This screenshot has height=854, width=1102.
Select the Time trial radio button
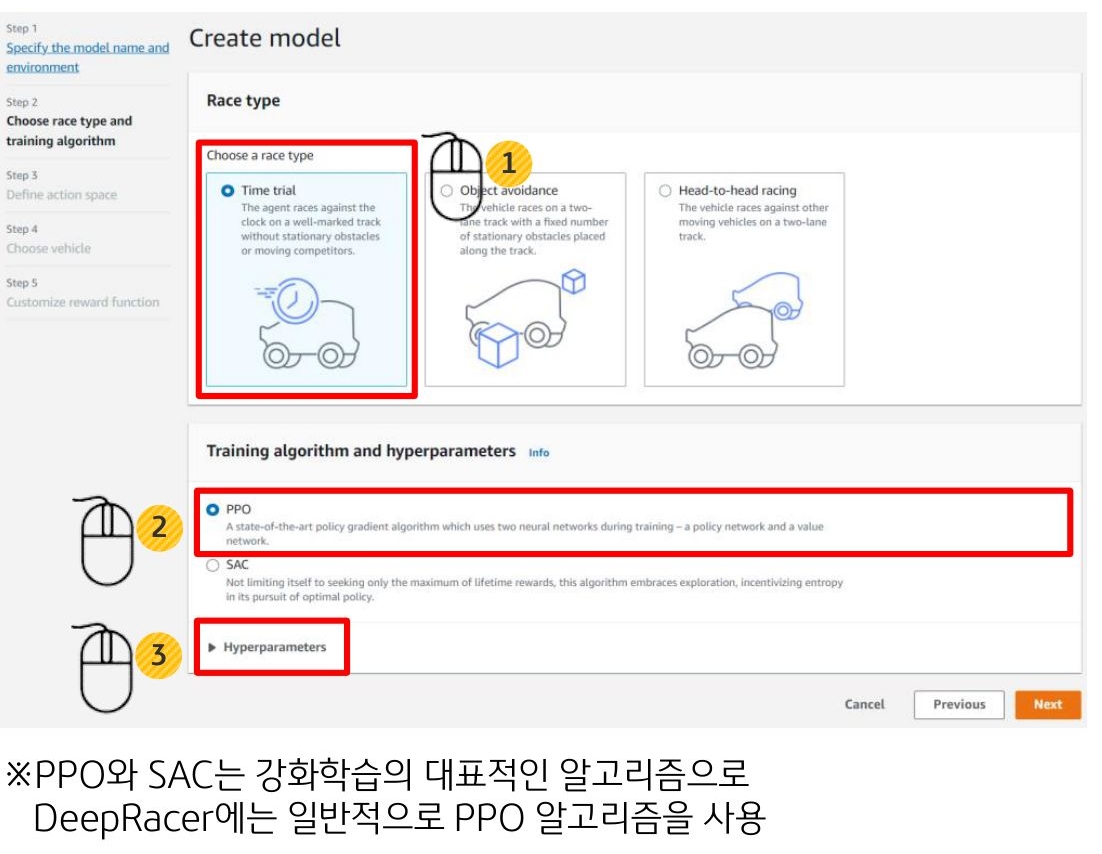point(227,190)
